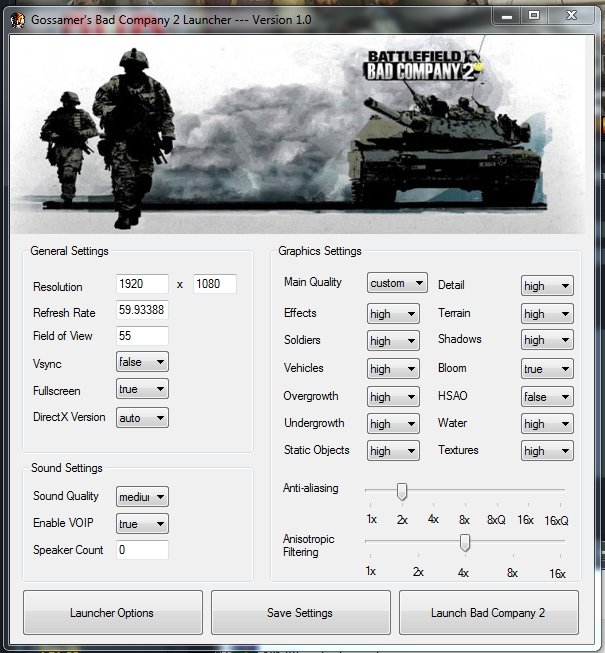Open the Detail quality dropdown

click(547, 286)
